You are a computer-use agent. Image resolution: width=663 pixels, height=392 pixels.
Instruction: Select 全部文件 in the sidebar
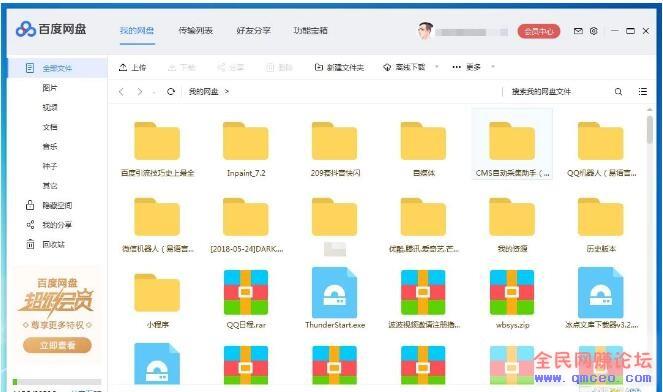coord(57,68)
